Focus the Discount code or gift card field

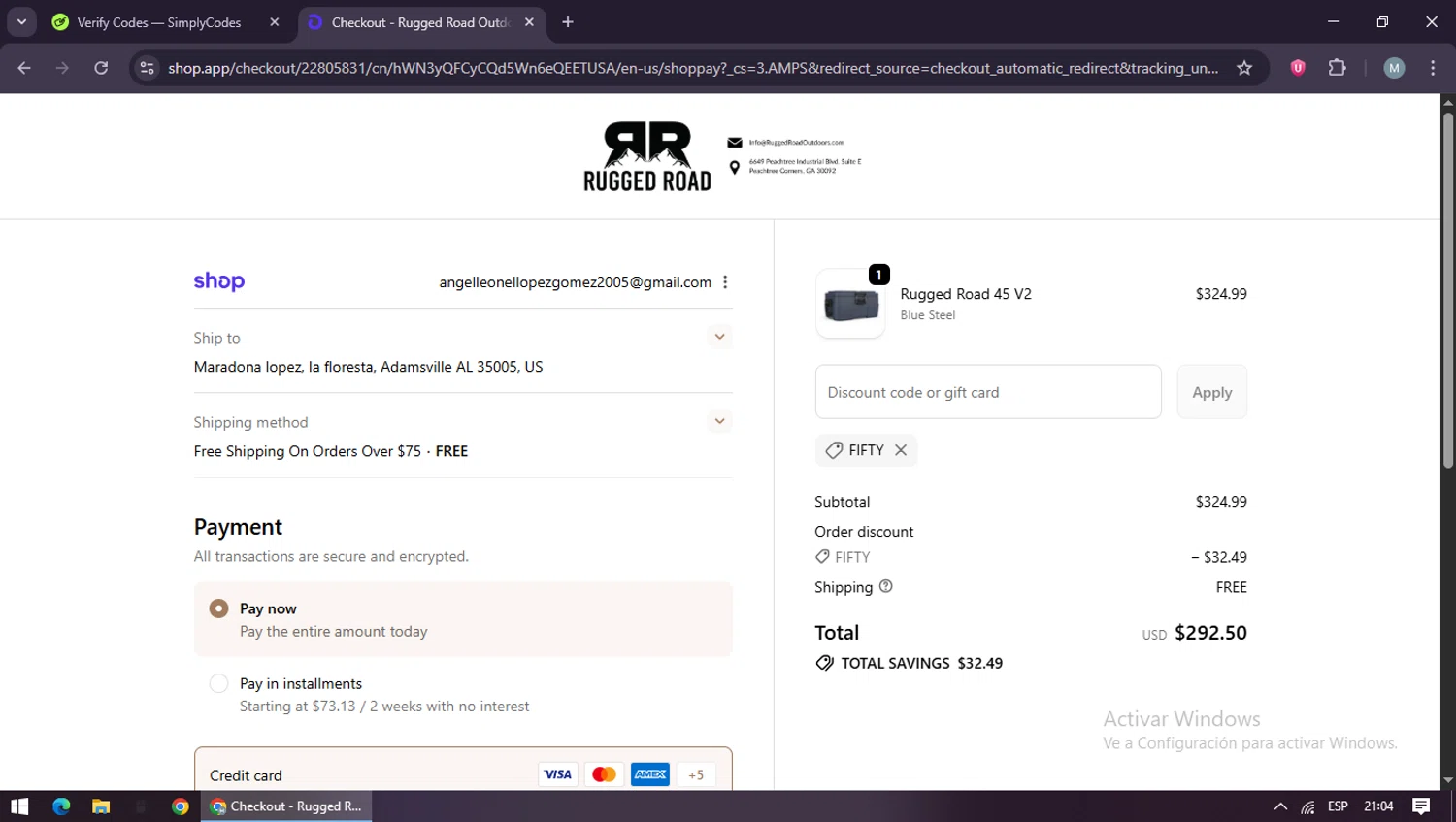pos(988,392)
